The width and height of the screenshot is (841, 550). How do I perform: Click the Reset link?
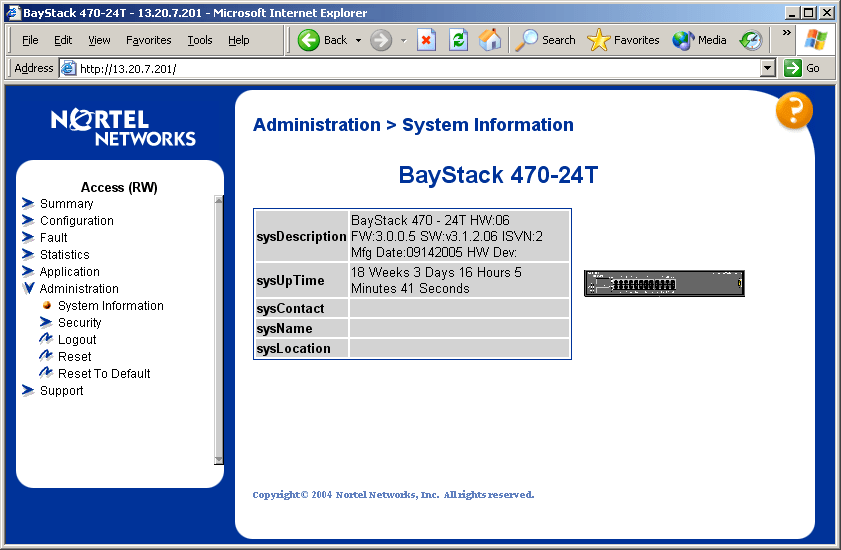(x=75, y=357)
